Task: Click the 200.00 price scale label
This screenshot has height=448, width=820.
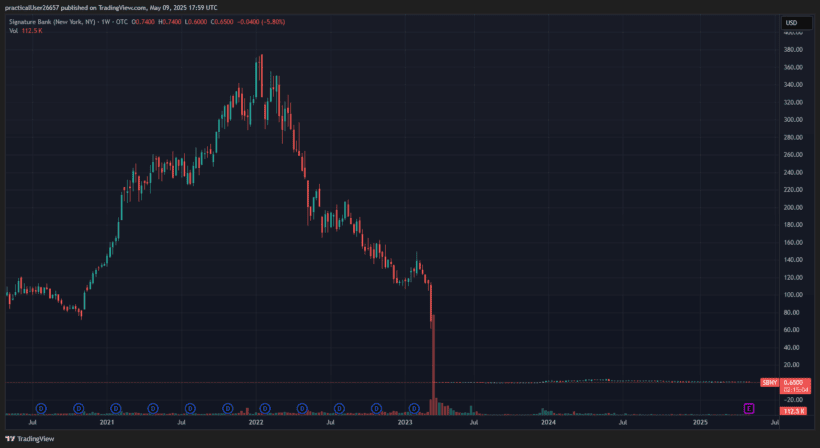Action: click(x=795, y=207)
